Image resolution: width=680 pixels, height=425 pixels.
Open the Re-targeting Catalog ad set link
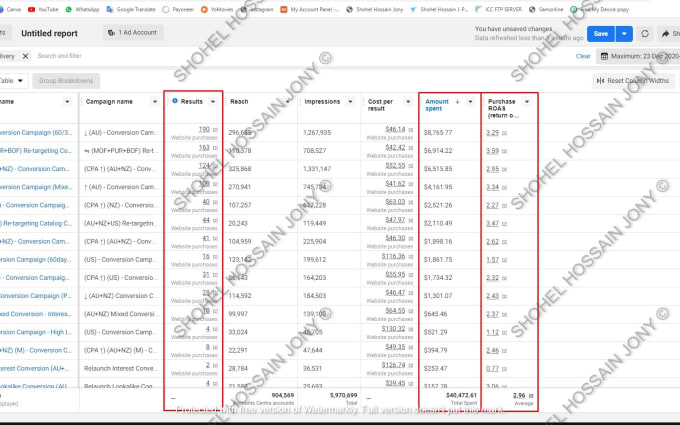pyautogui.click(x=36, y=223)
